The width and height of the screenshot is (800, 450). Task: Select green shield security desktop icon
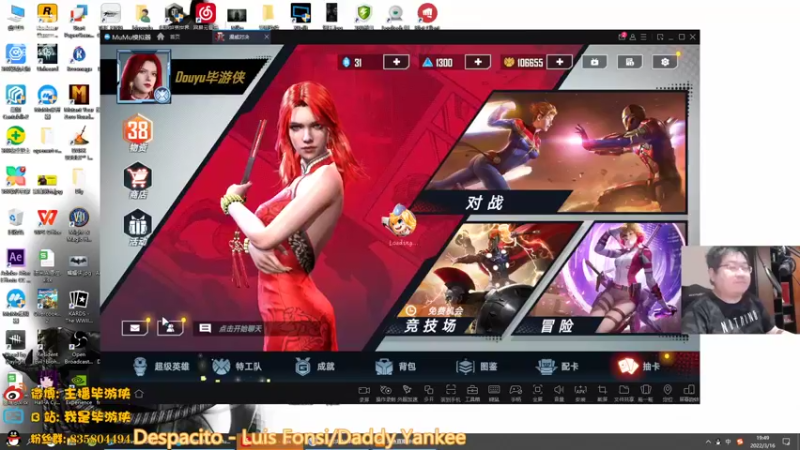tap(364, 16)
